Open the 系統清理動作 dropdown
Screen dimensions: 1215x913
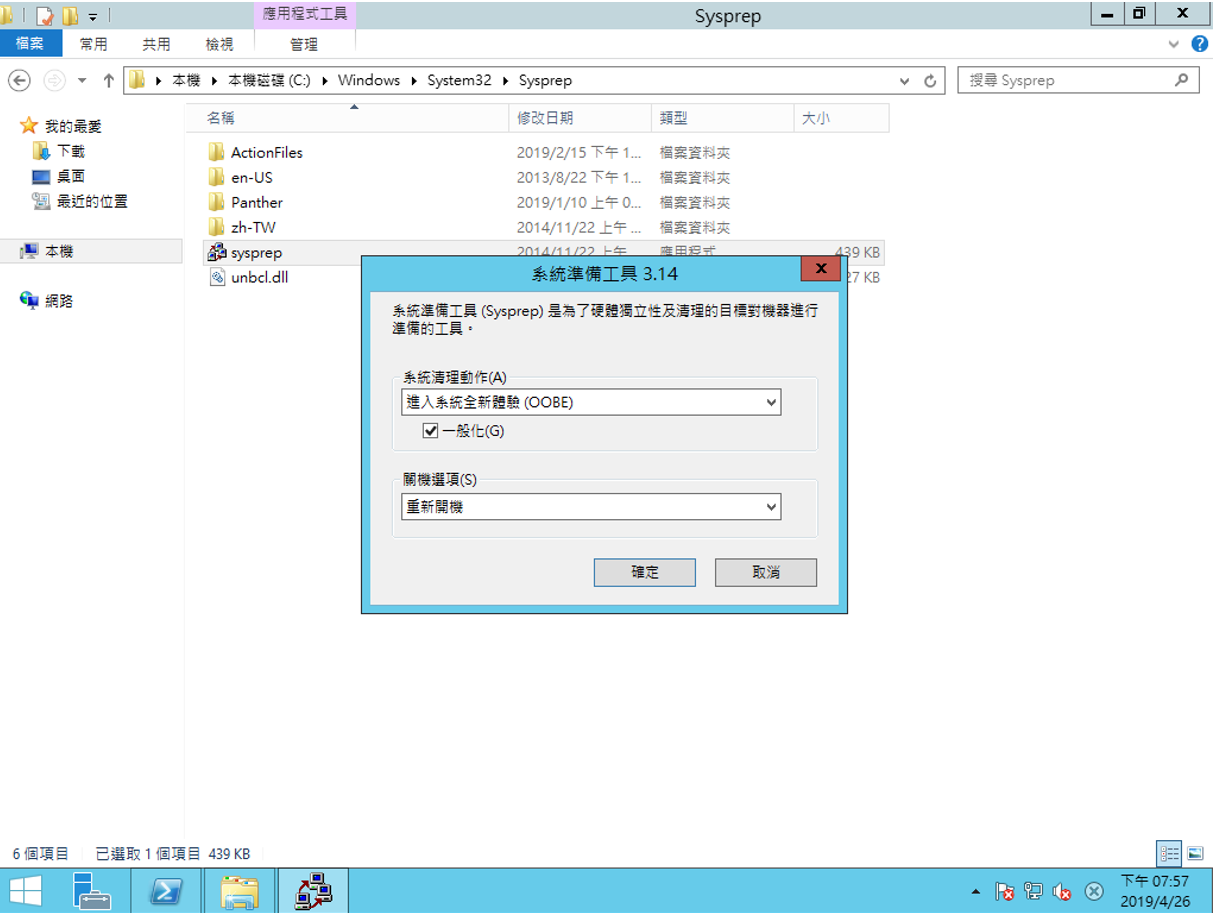coord(771,402)
